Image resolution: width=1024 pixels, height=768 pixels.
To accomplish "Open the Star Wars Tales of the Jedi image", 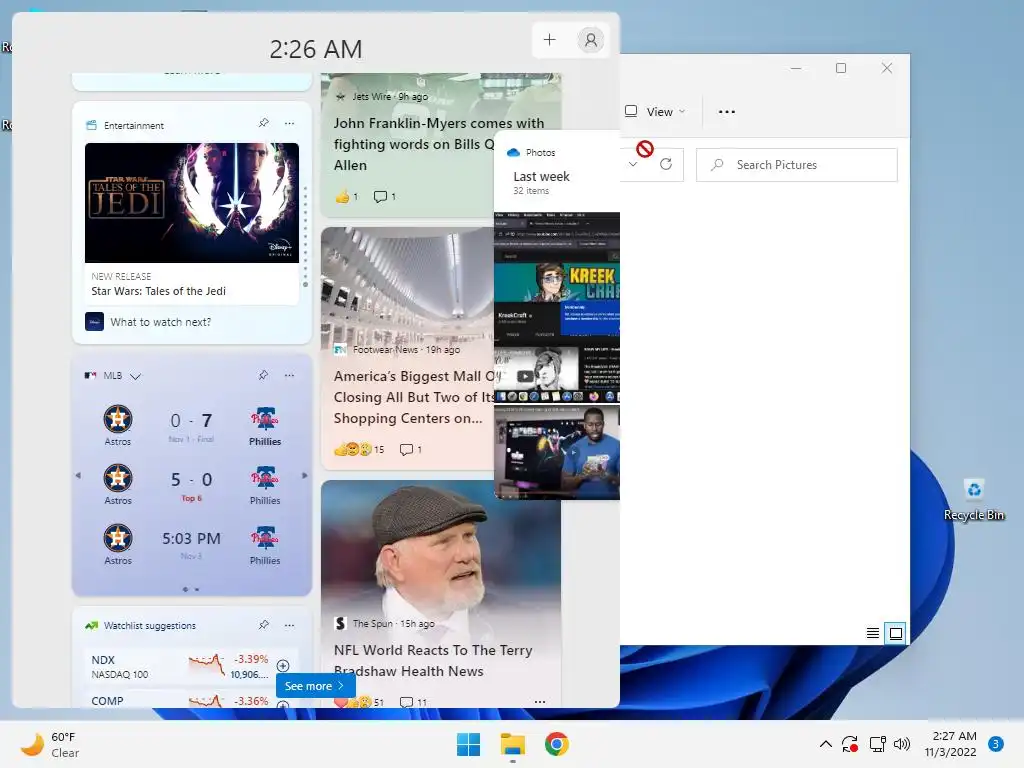I will [x=192, y=203].
